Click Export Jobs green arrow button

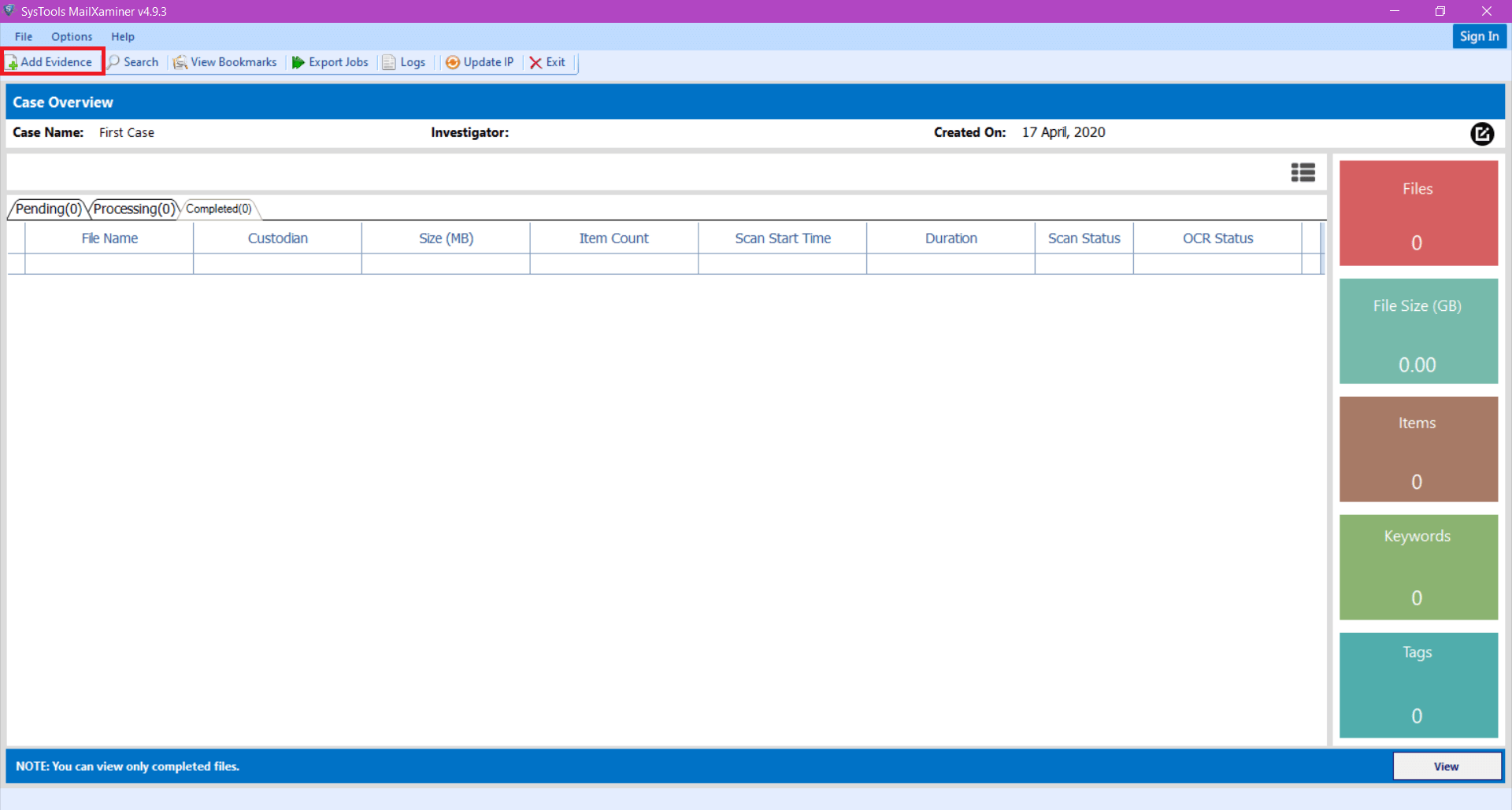[298, 62]
